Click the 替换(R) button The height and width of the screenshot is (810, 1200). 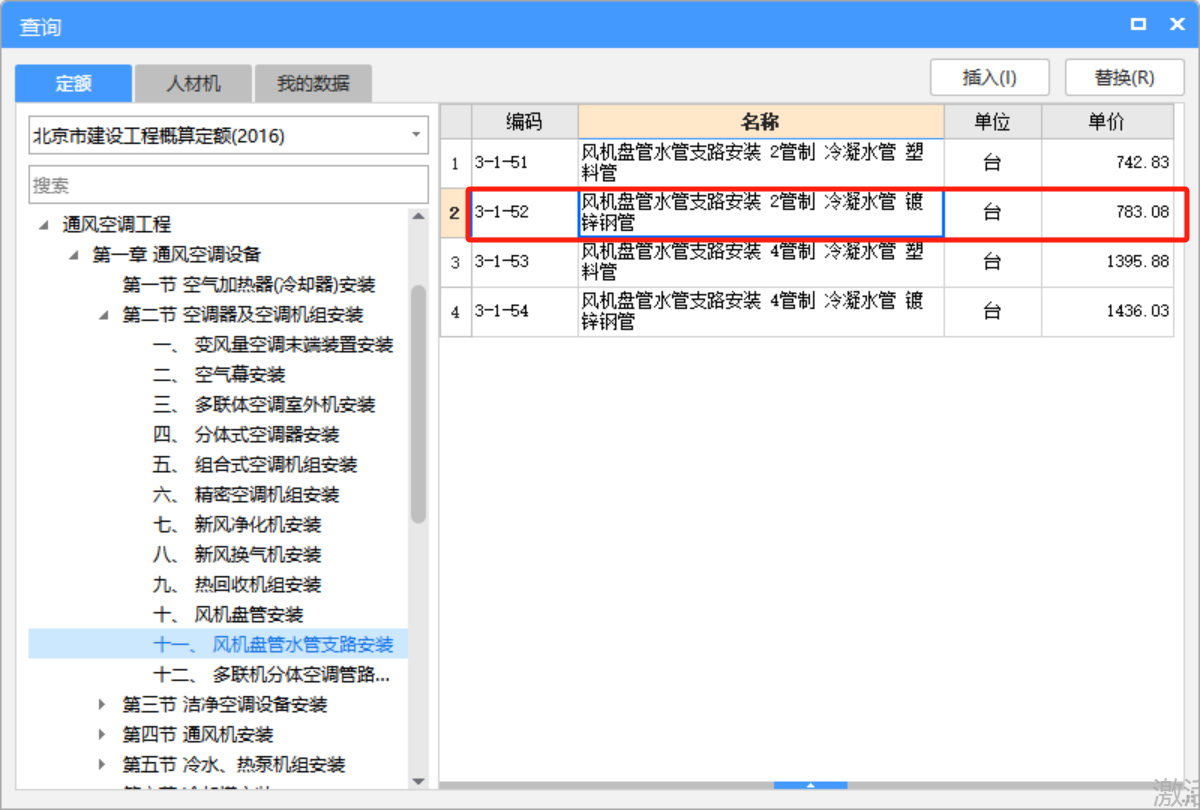coord(1124,78)
